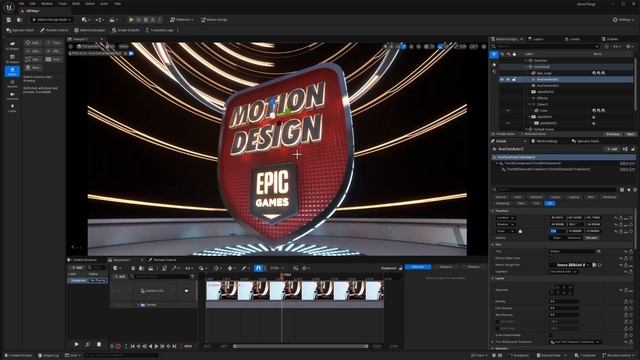Open the Settings menu at the top right
640x360 pixels.
point(624,20)
